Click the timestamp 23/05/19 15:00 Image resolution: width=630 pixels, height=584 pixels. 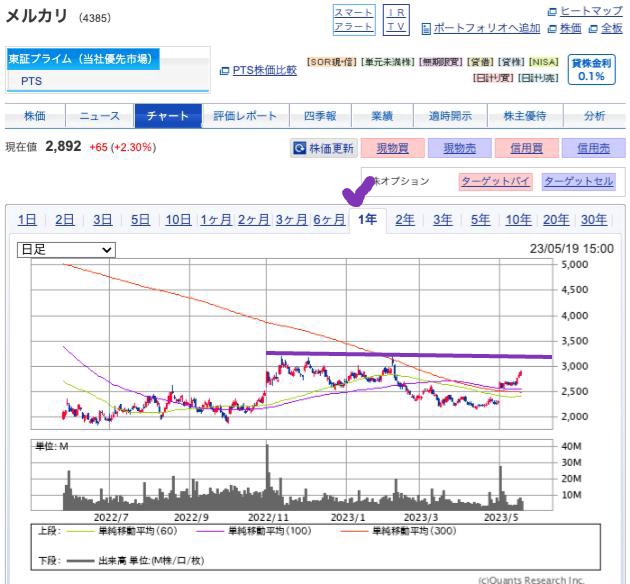click(572, 249)
